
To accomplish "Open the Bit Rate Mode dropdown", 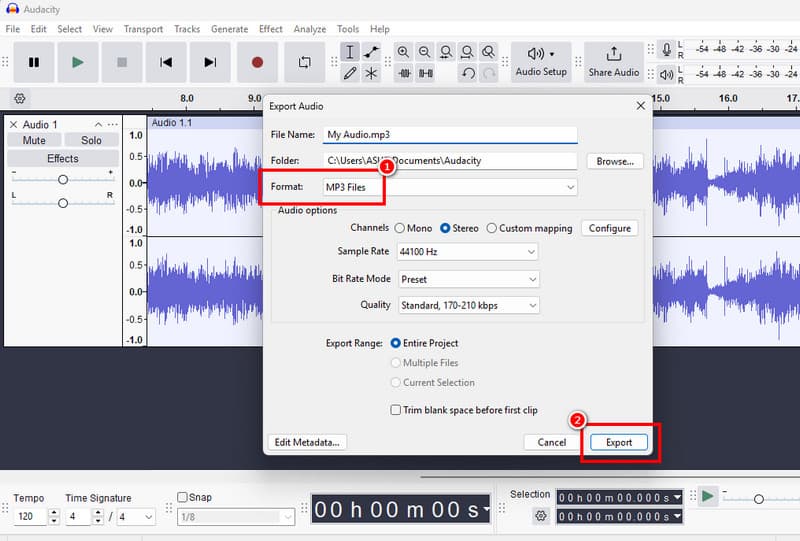I will (x=468, y=279).
